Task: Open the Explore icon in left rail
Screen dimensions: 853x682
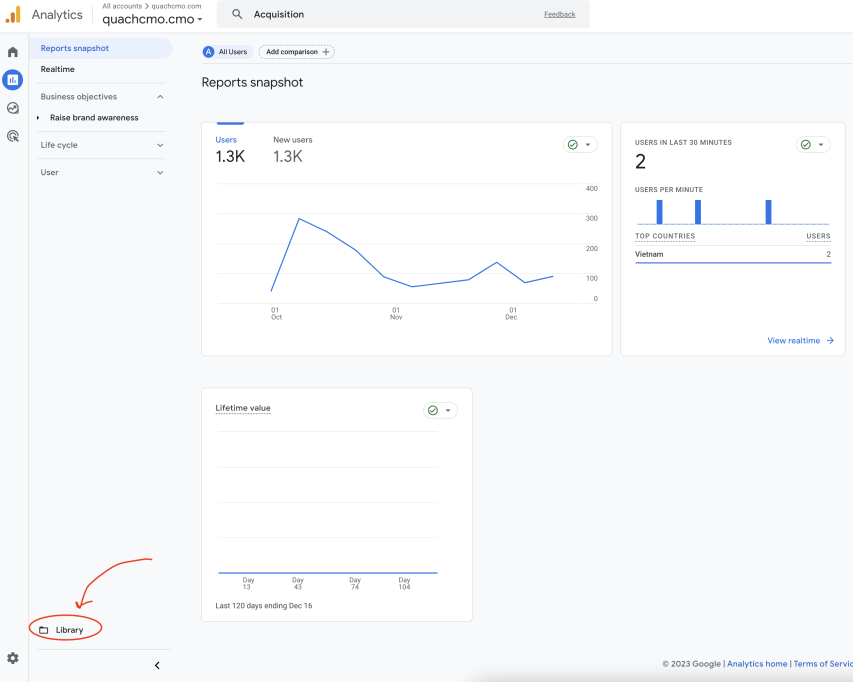Action: 13,108
